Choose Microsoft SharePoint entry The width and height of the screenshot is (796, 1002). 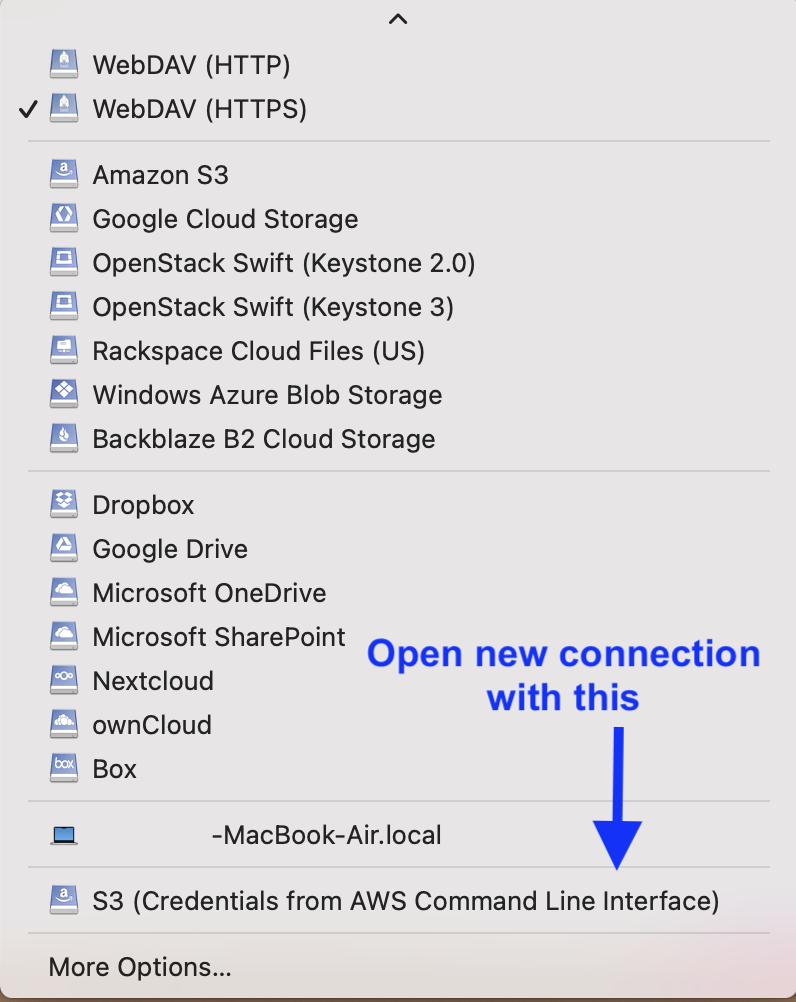[219, 637]
